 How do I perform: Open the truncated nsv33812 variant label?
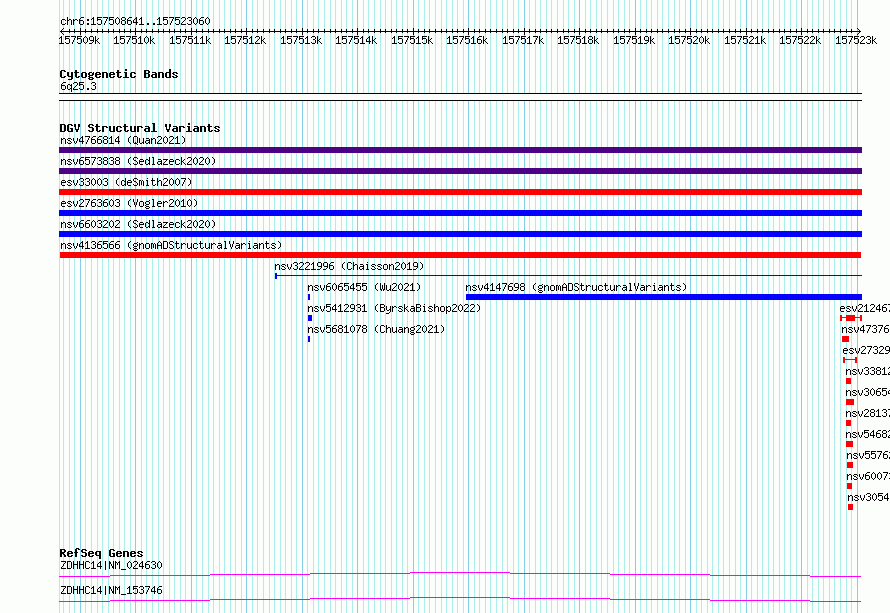pos(867,371)
